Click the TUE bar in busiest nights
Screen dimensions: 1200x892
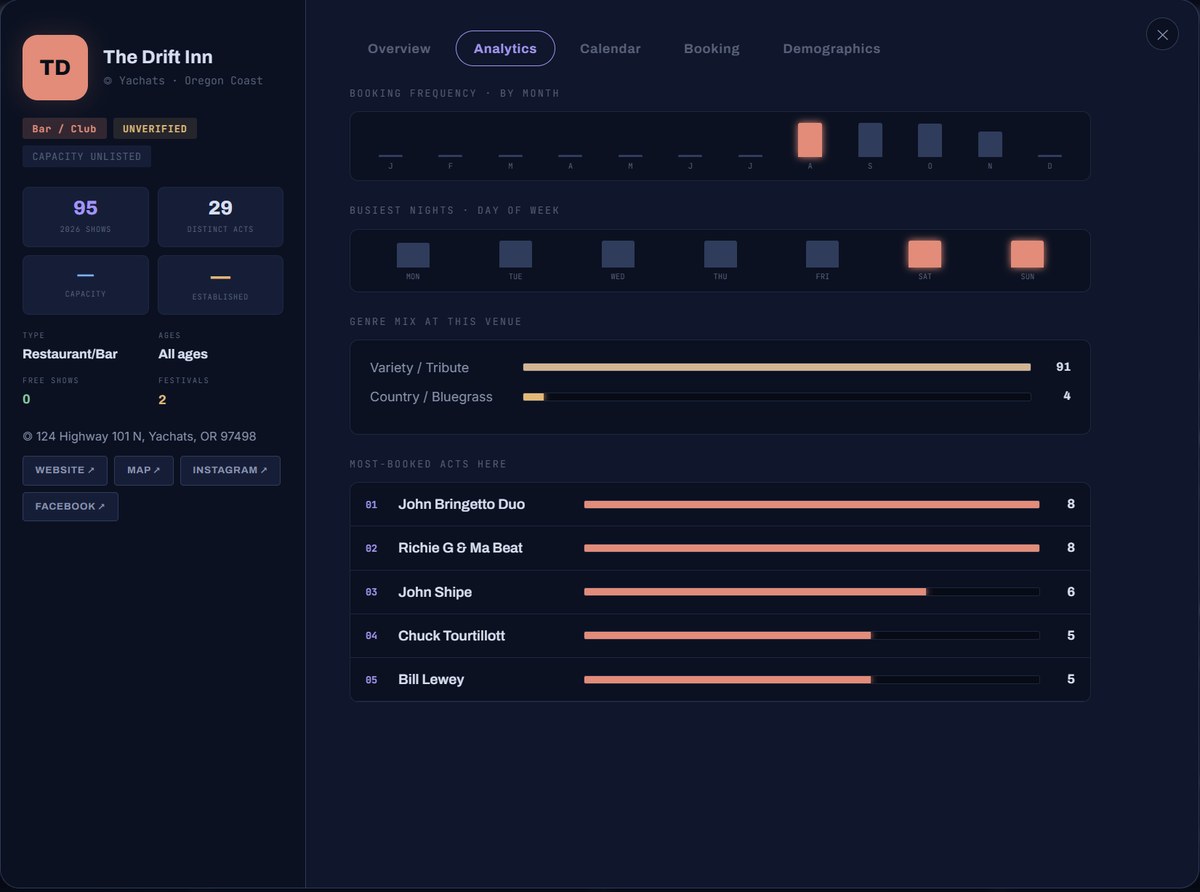click(x=516, y=254)
